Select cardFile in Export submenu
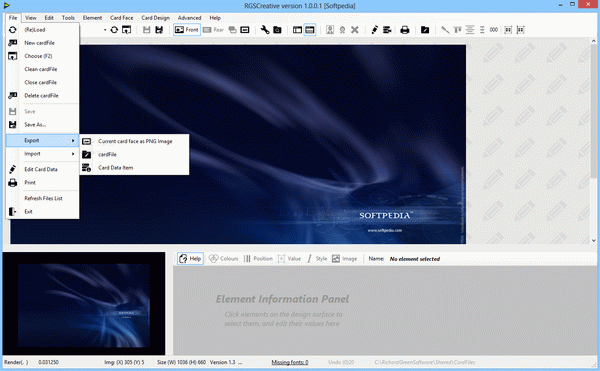 [134, 155]
